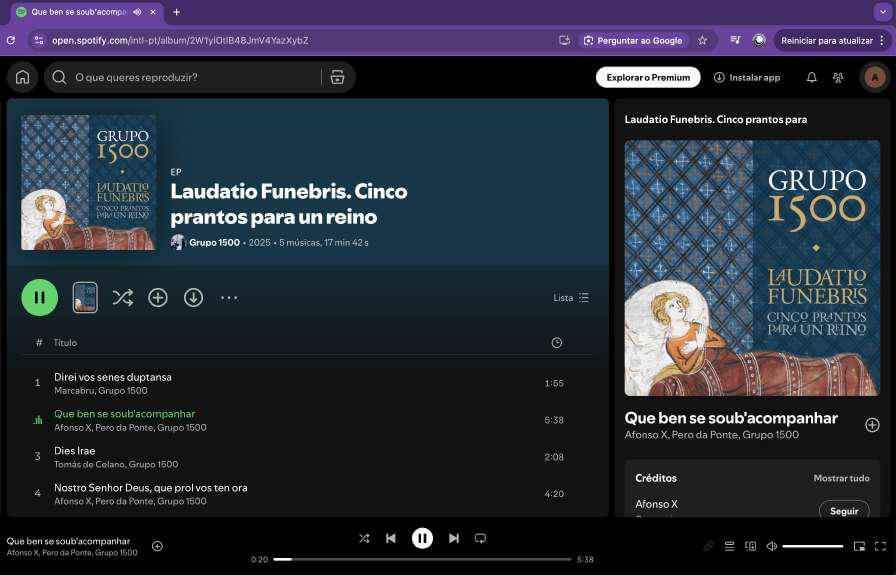Screen dimensions: 896x575
Task: Open Grupo 1500 artist link in album header
Action: tap(214, 242)
